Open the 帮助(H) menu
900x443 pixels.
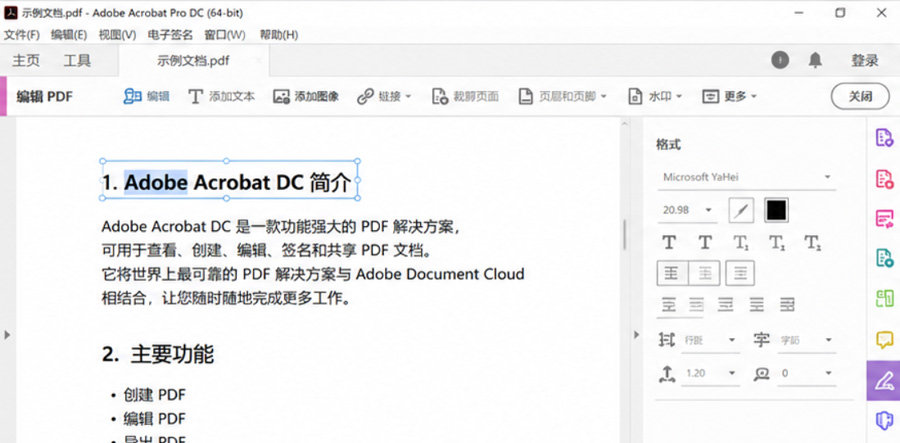[279, 35]
